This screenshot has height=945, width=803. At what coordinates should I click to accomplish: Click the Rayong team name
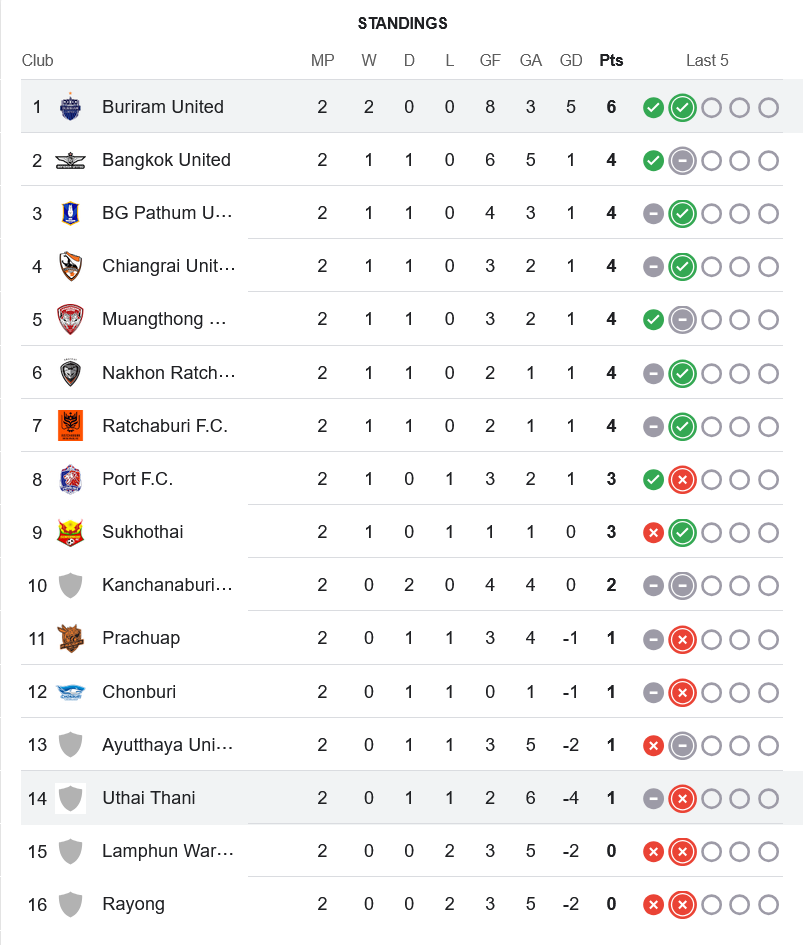pos(133,904)
